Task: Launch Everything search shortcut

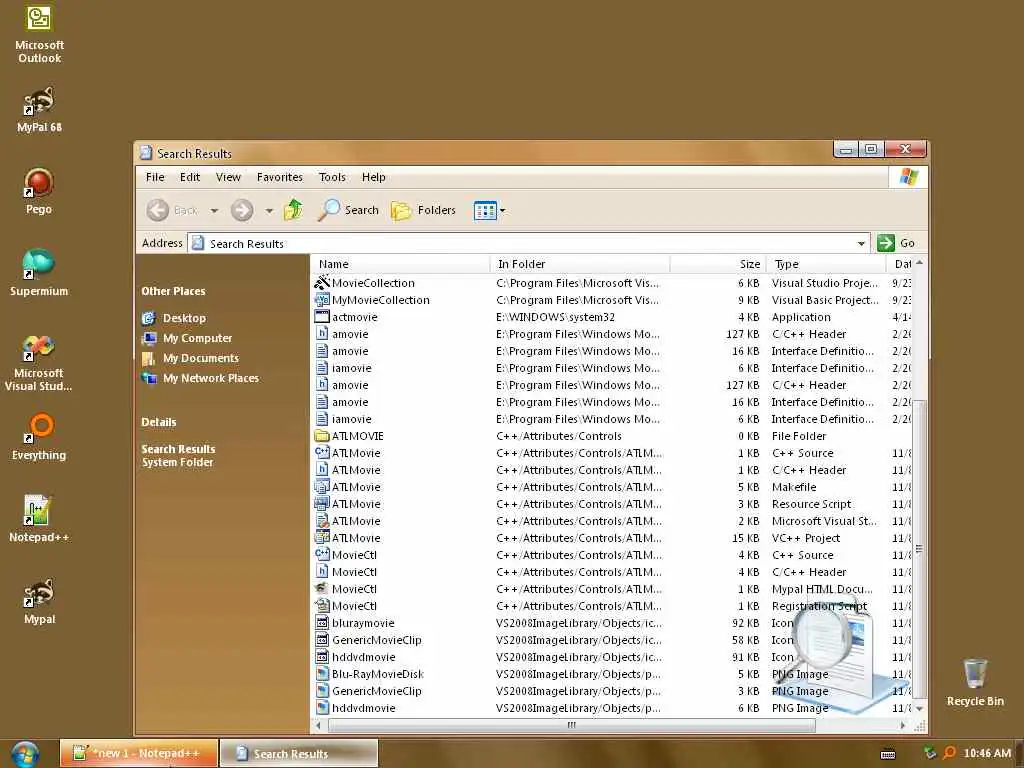Action: point(39,436)
